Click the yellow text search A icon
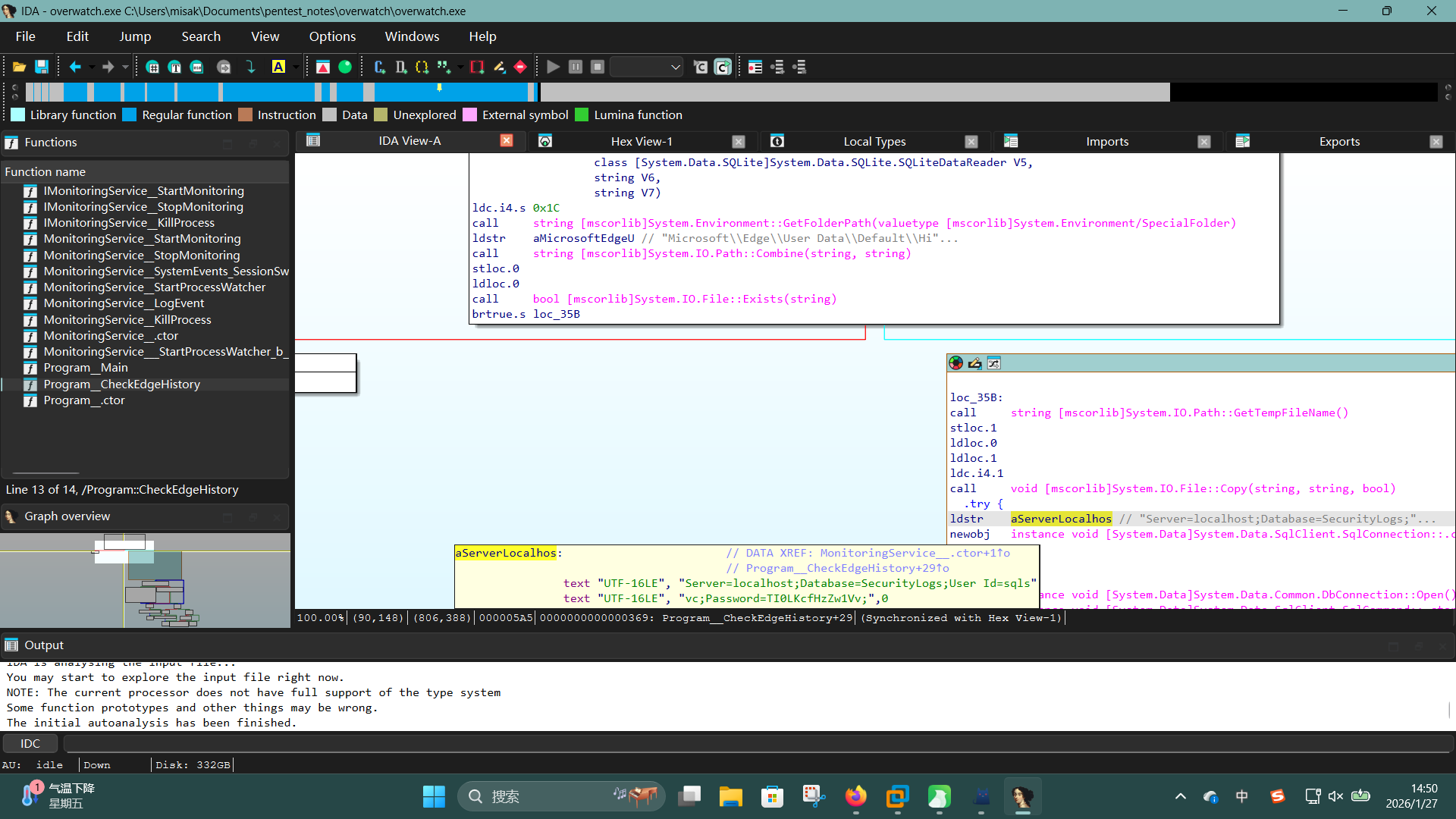The height and width of the screenshot is (819, 1456). click(278, 67)
